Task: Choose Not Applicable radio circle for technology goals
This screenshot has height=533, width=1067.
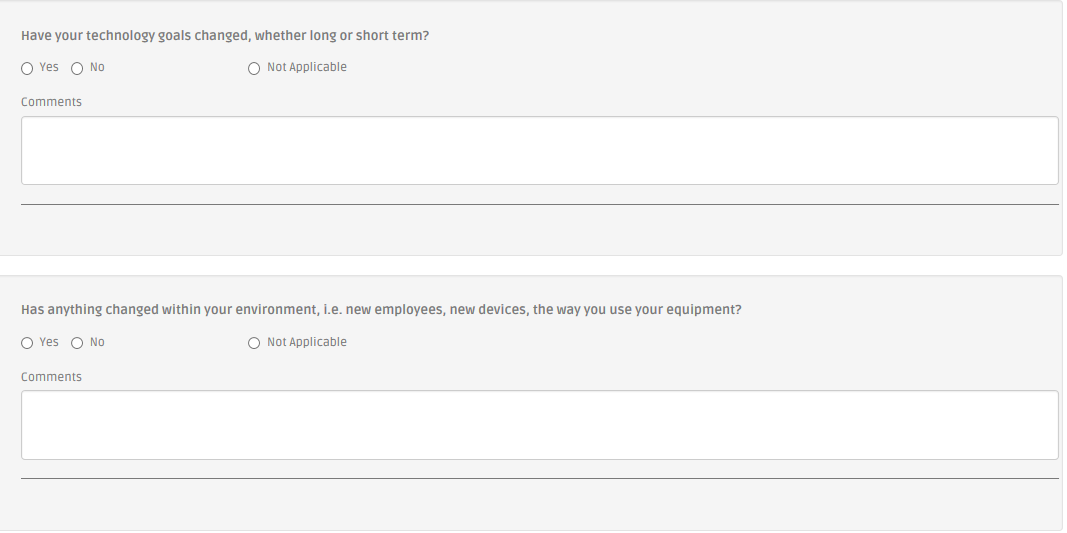Action: click(254, 68)
